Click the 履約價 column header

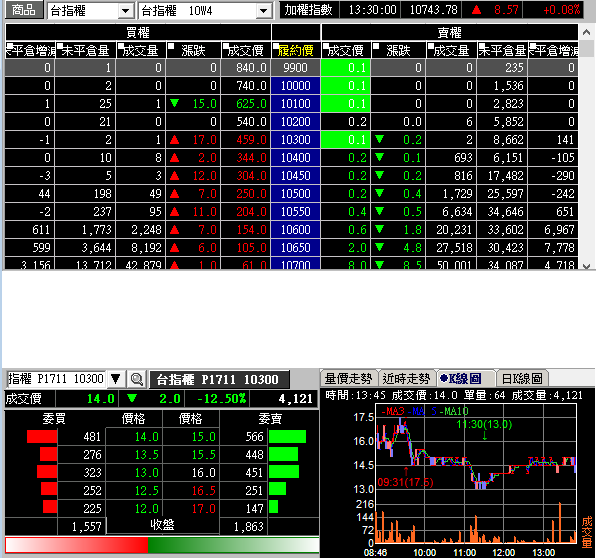click(x=296, y=50)
